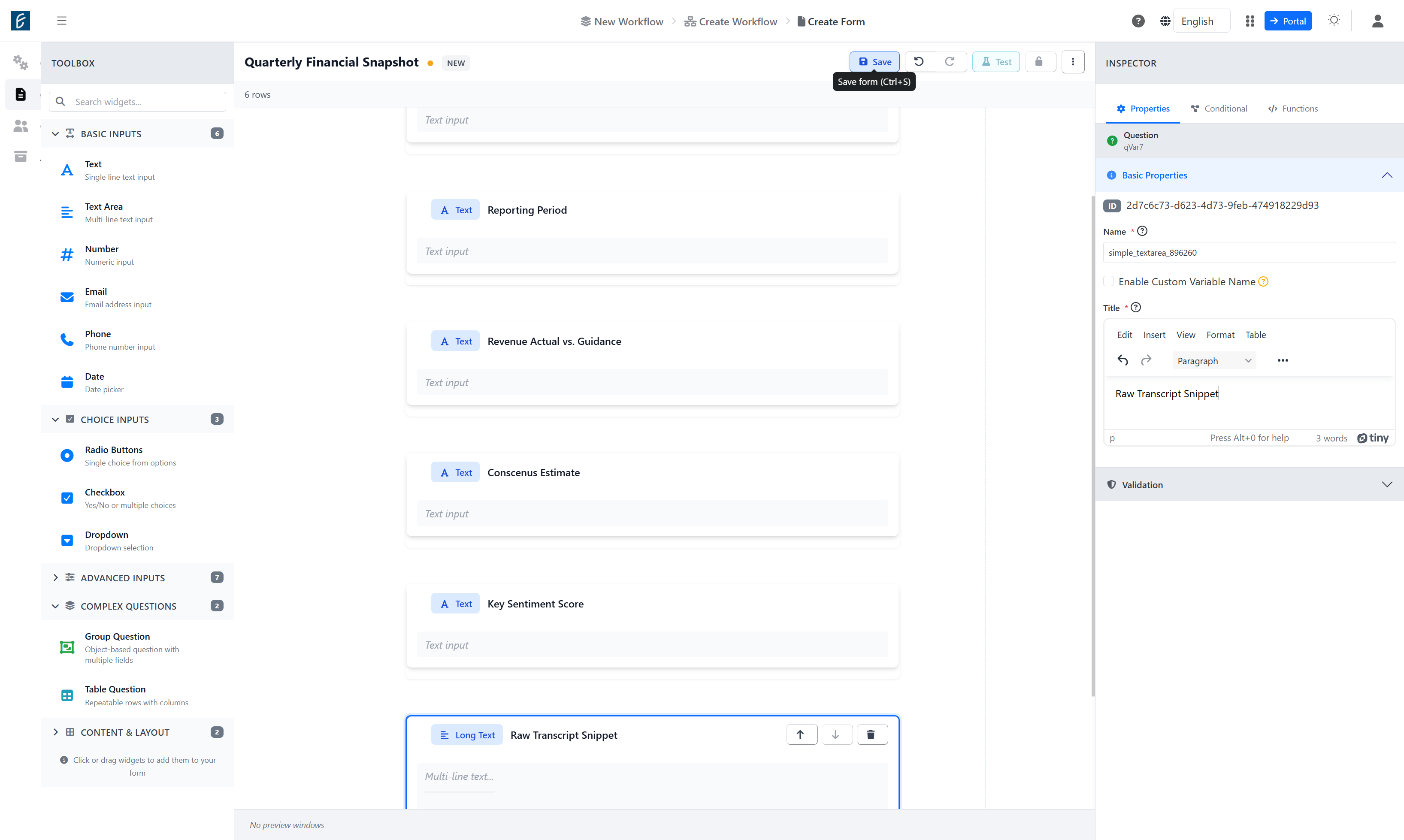The height and width of the screenshot is (840, 1404).
Task: Click the title editor undo arrow
Action: 1123,360
